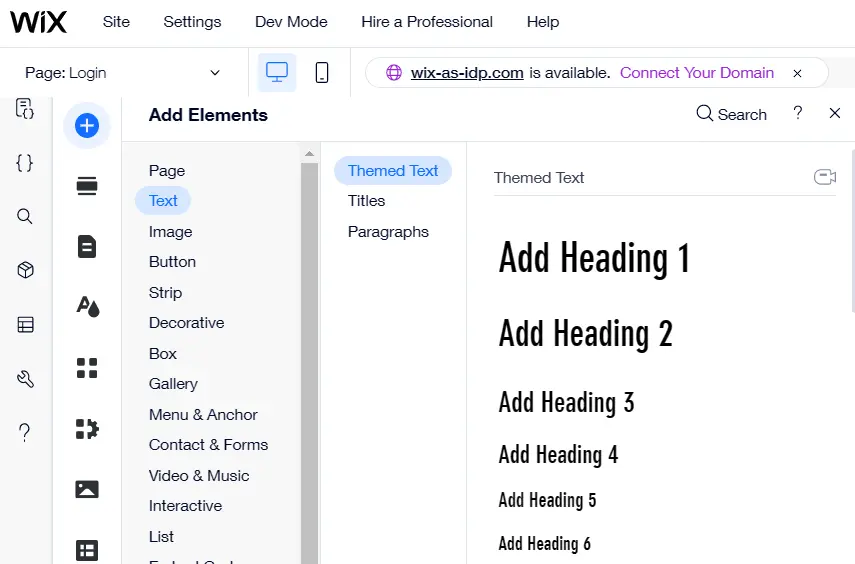Click the question mark in left sidebar
The image size is (855, 564).
(25, 433)
